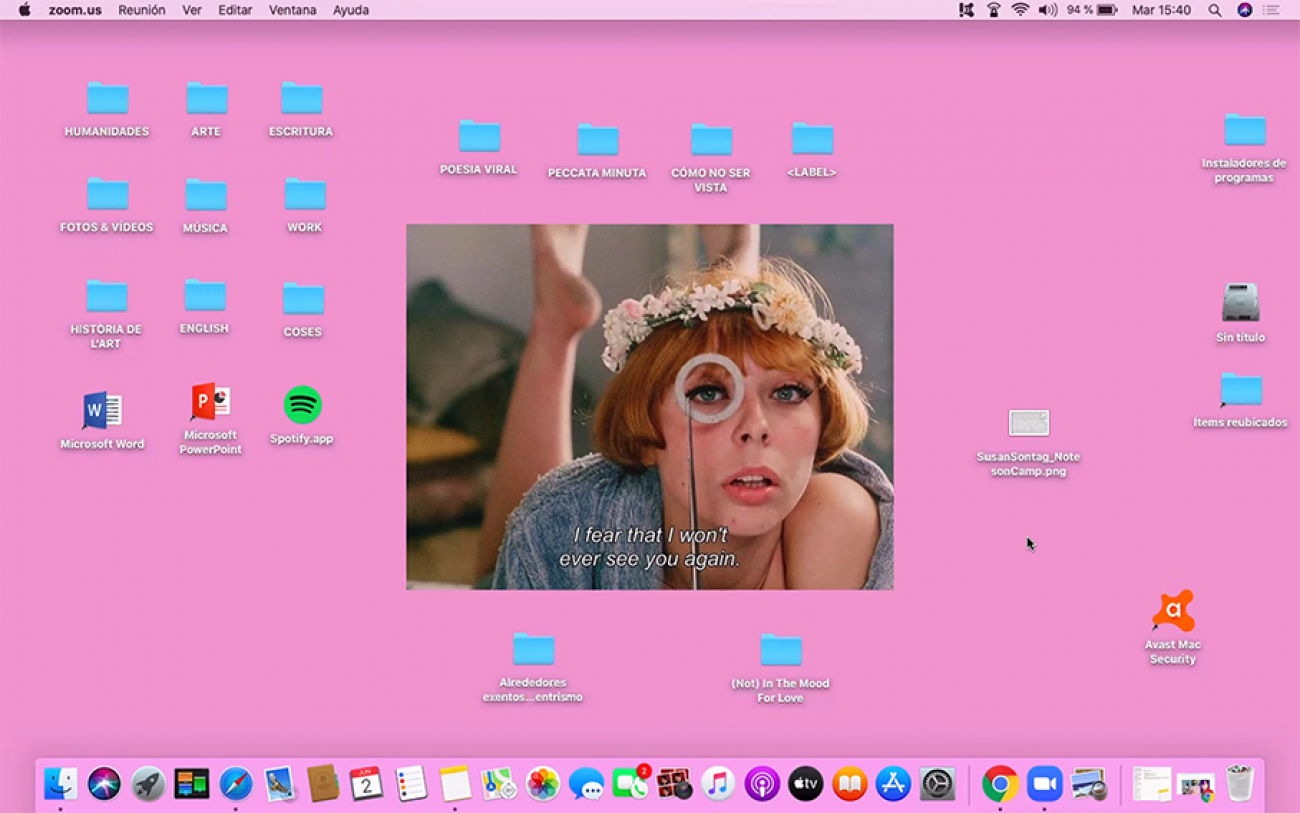Open Finder from the Dock
Image resolution: width=1300 pixels, height=813 pixels.
(x=61, y=784)
